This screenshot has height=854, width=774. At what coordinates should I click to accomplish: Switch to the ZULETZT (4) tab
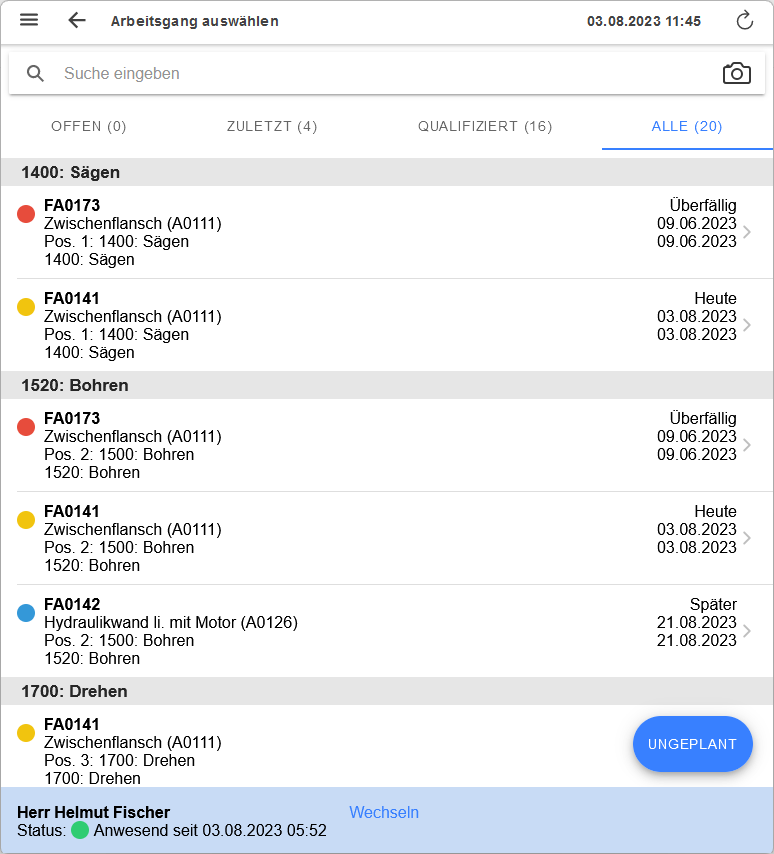tap(272, 126)
